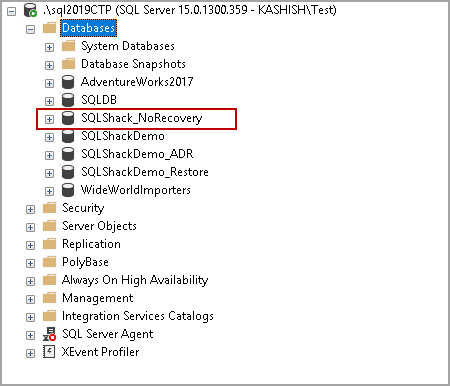Click the SQLShack_NoRecovery database cylinder icon
Screen dimensions: 450x386
68,118
